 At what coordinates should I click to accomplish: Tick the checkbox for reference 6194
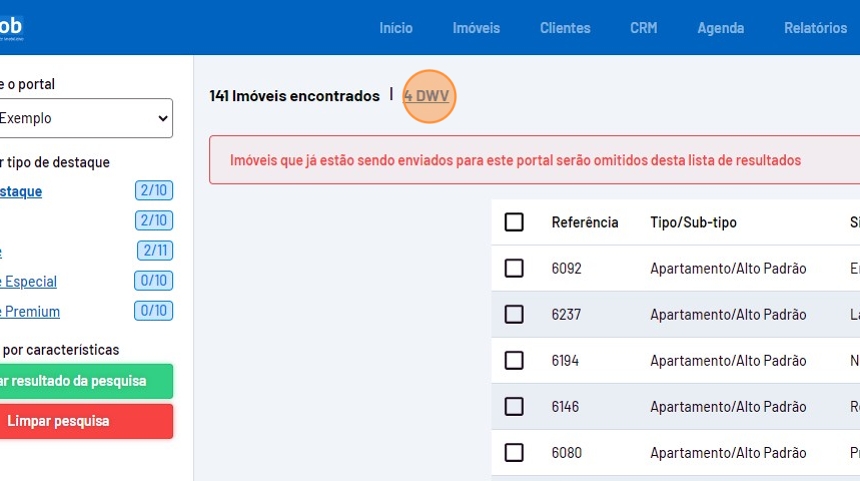514,360
